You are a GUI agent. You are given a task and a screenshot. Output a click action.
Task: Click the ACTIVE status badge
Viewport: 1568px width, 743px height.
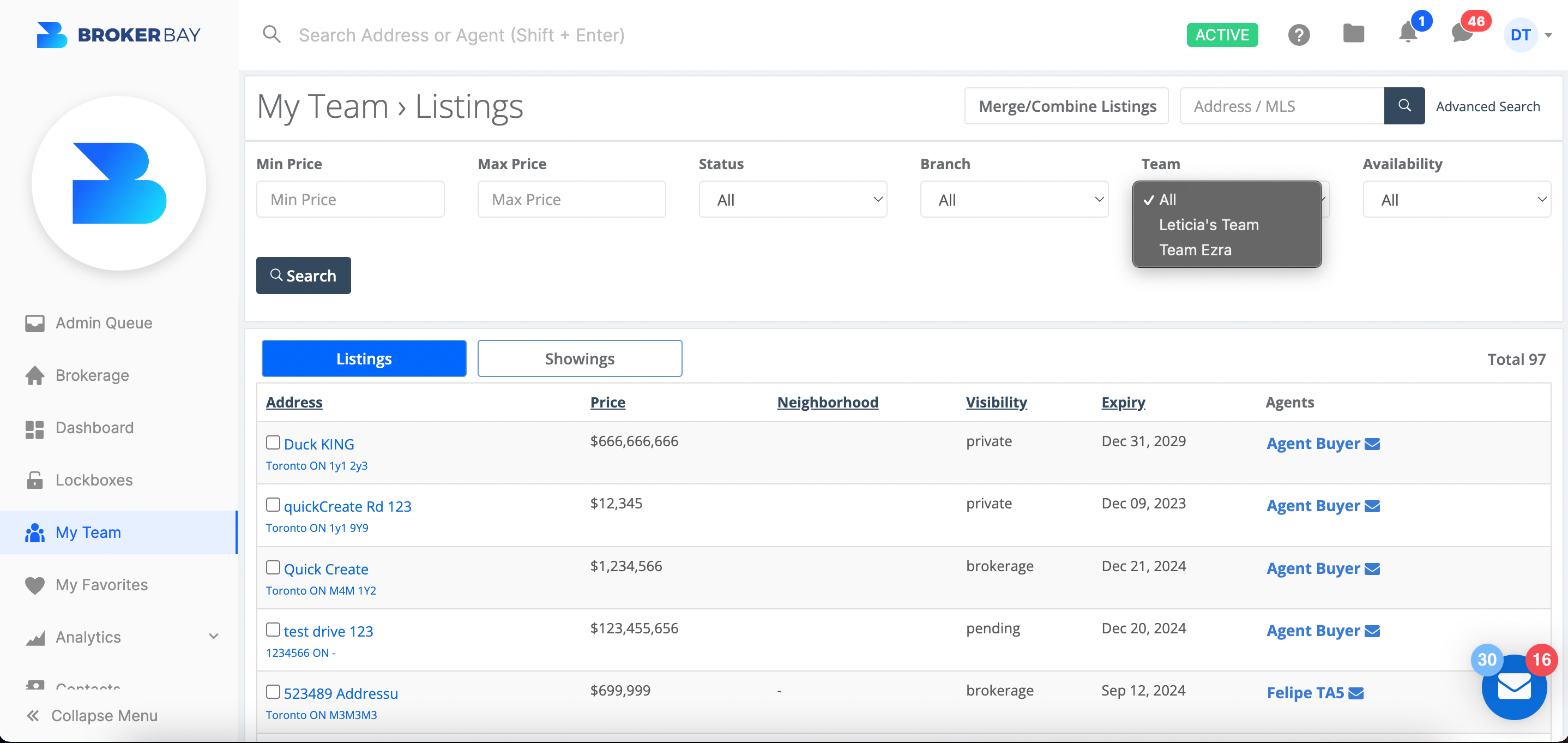click(x=1222, y=35)
